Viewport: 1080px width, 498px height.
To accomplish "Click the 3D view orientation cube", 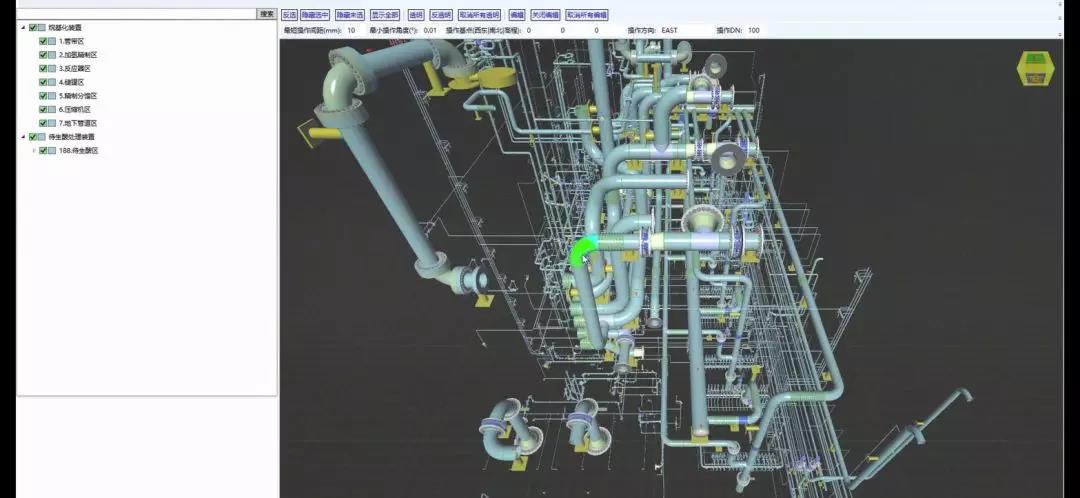I will point(1034,70).
